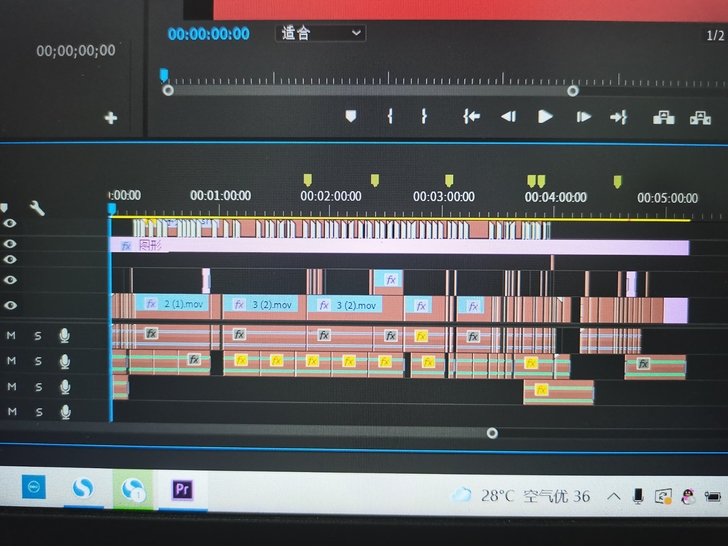Solo the bottom audio track

point(38,411)
